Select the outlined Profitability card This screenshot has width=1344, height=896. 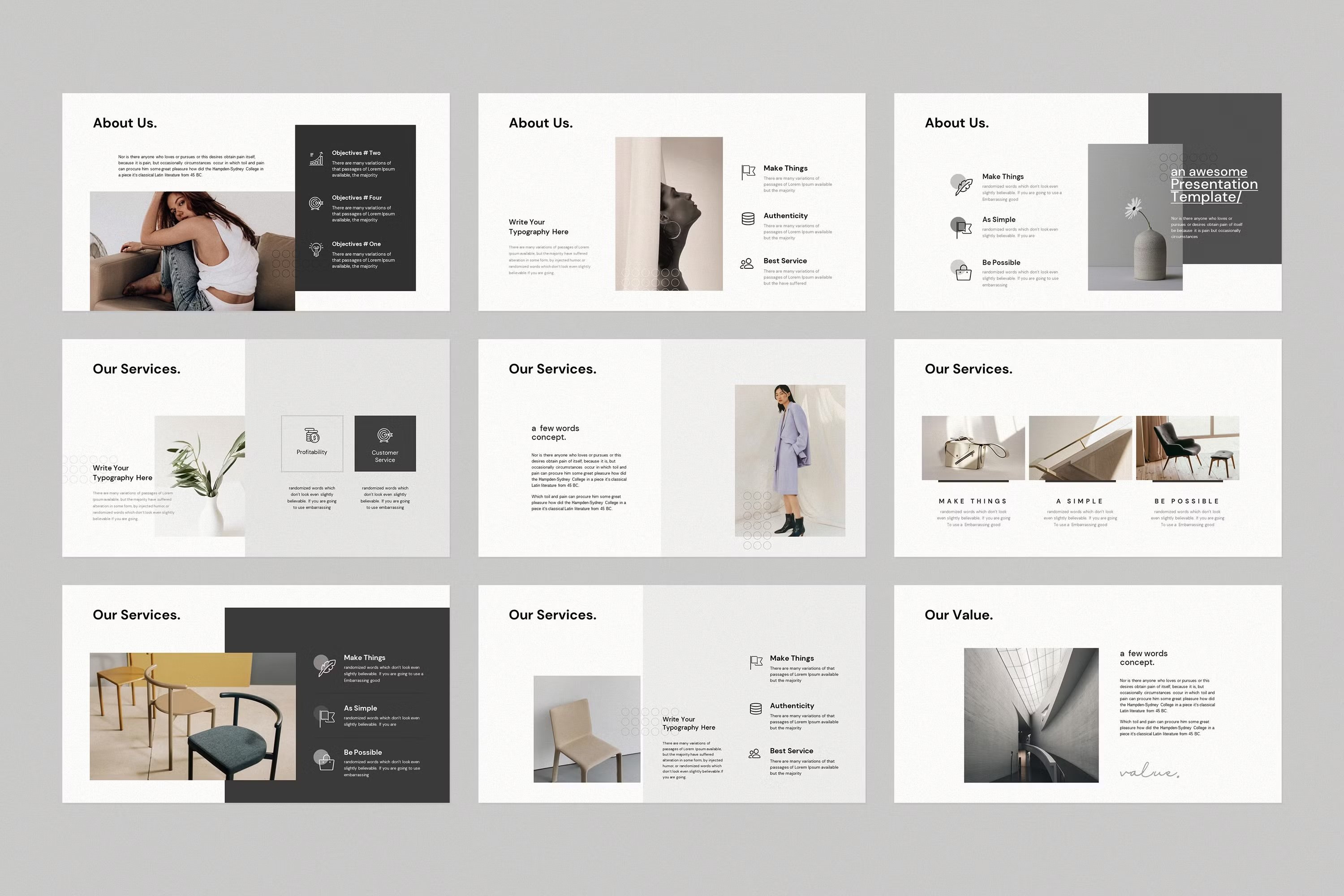pyautogui.click(x=312, y=444)
